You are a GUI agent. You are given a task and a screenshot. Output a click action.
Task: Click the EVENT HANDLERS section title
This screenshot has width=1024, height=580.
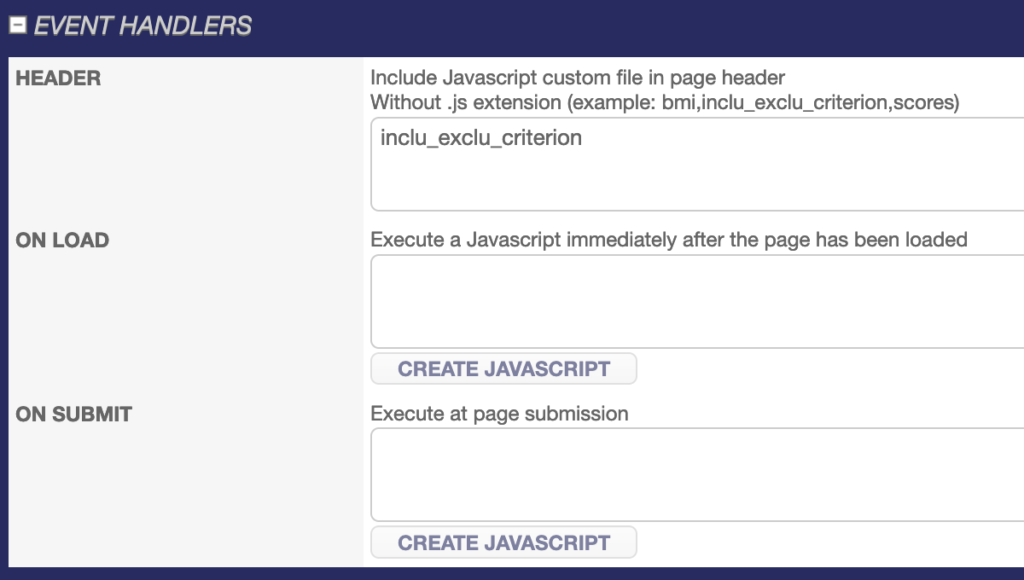pyautogui.click(x=142, y=26)
